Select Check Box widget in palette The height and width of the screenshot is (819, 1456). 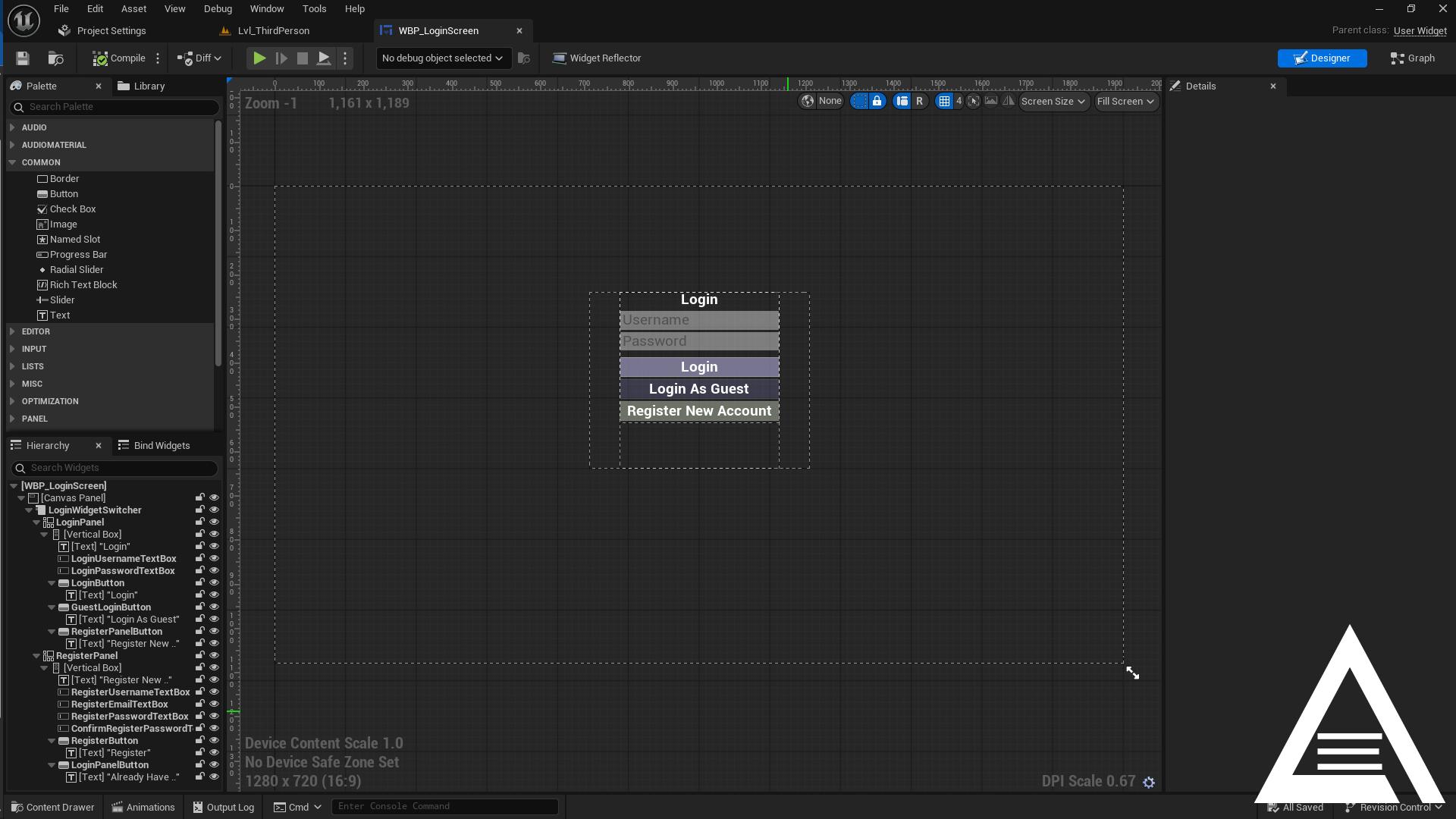pyautogui.click(x=66, y=209)
